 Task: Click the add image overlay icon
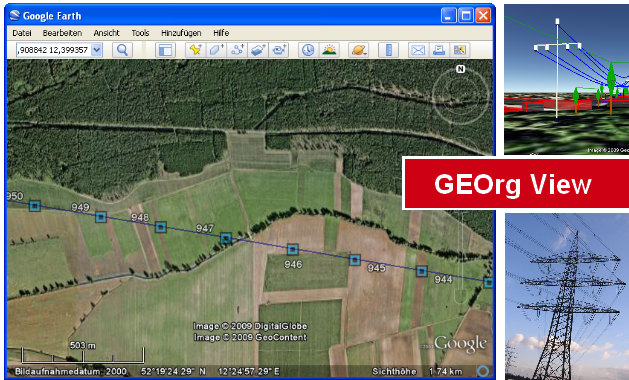pyautogui.click(x=258, y=50)
